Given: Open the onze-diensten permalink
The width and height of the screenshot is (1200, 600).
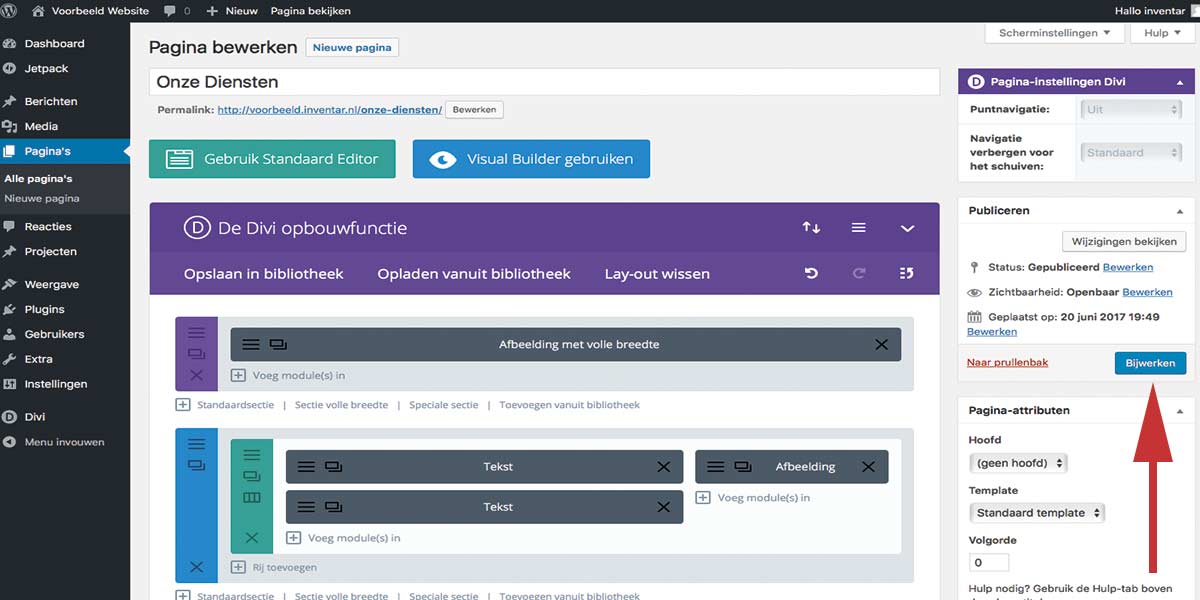Looking at the screenshot, I should coord(329,110).
